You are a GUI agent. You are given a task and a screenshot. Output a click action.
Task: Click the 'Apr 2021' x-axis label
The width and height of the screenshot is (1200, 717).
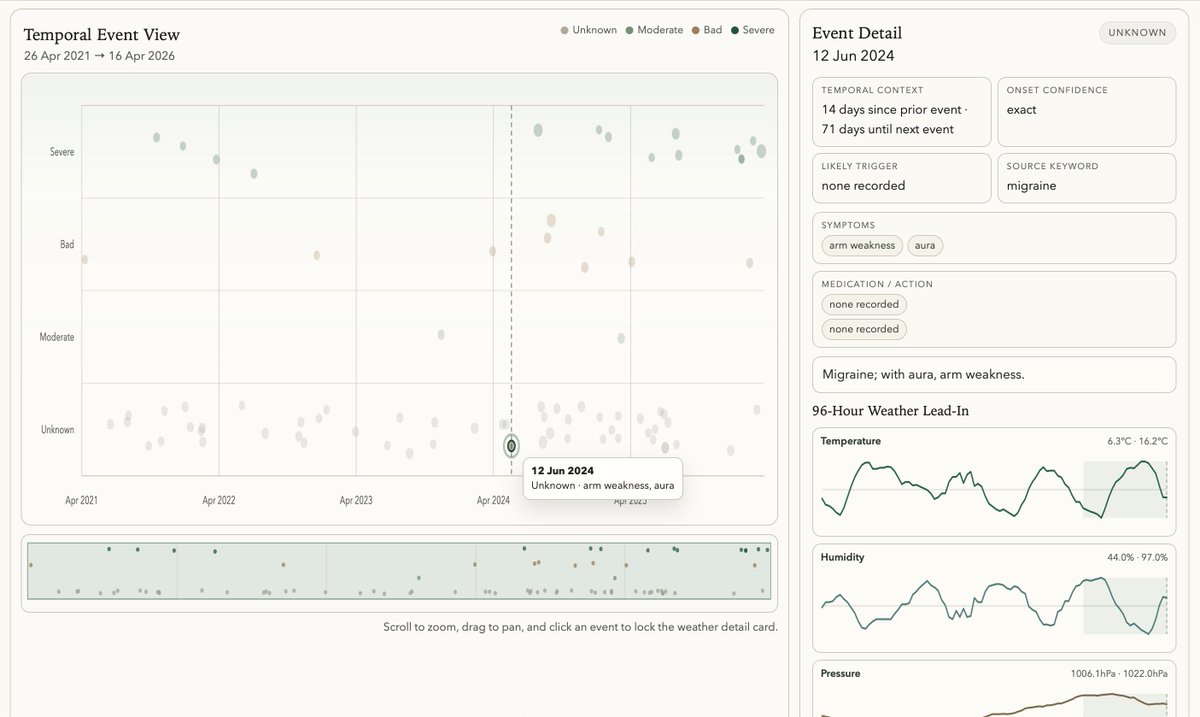pos(82,500)
